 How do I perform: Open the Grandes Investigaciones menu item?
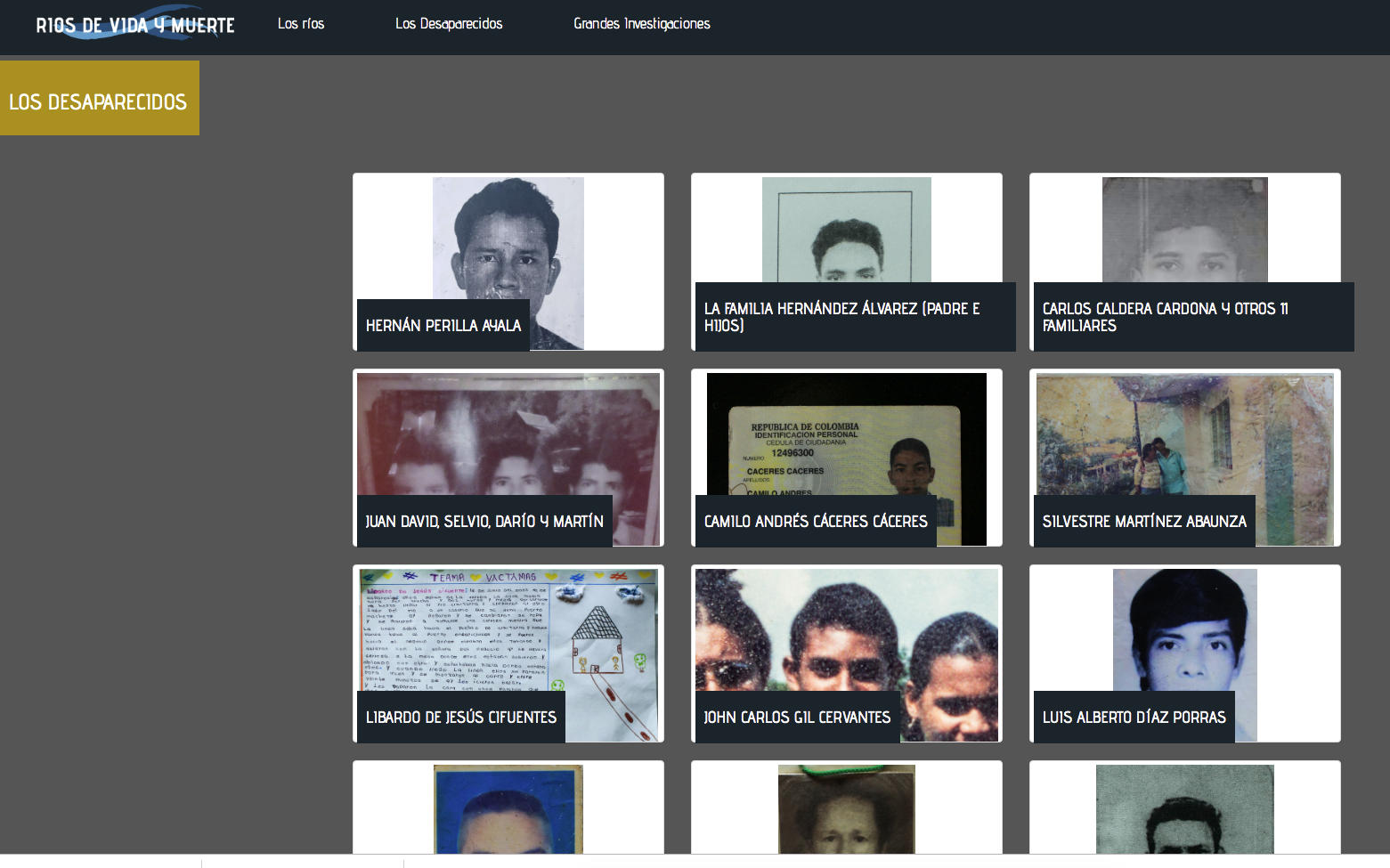click(642, 24)
